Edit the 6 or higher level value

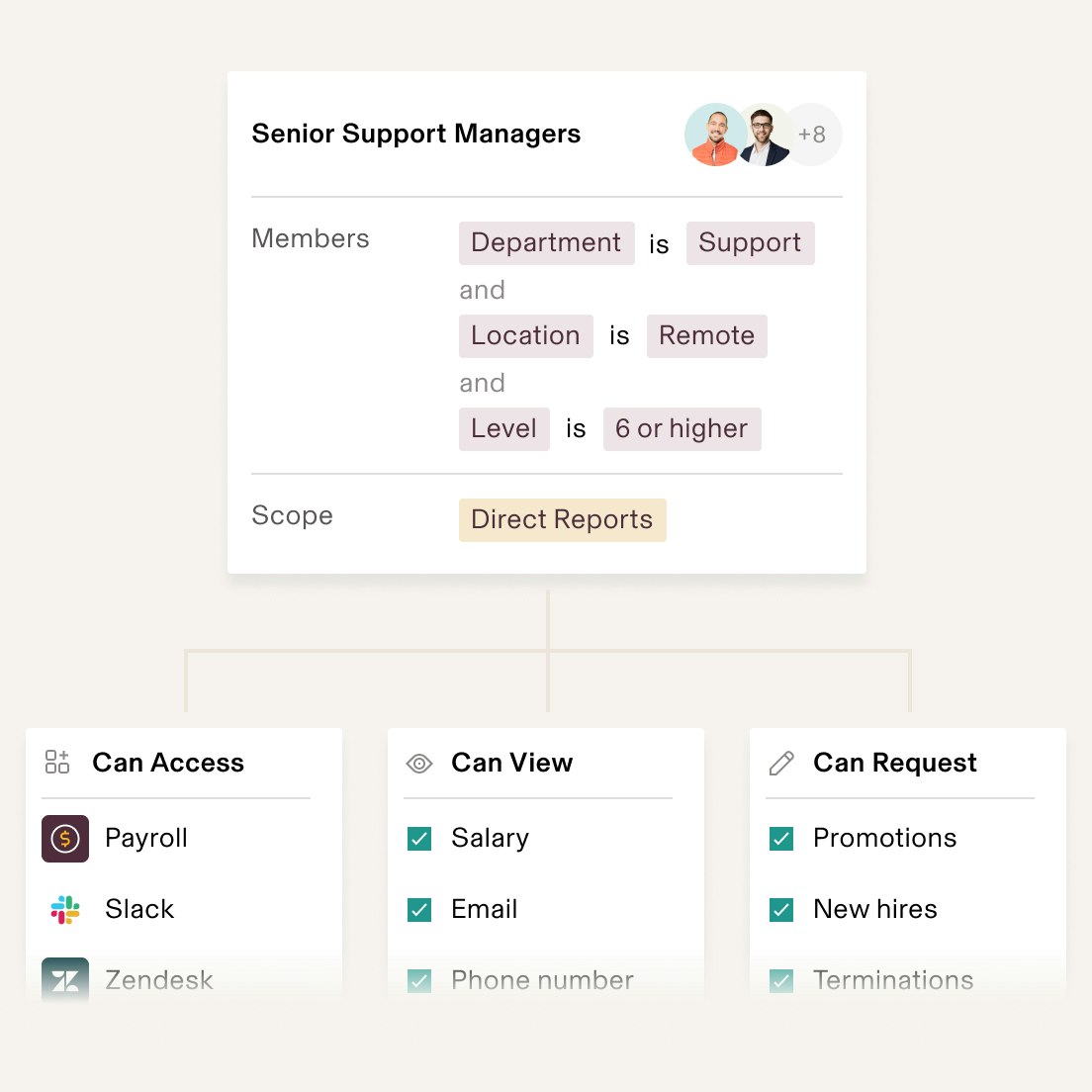click(x=682, y=429)
